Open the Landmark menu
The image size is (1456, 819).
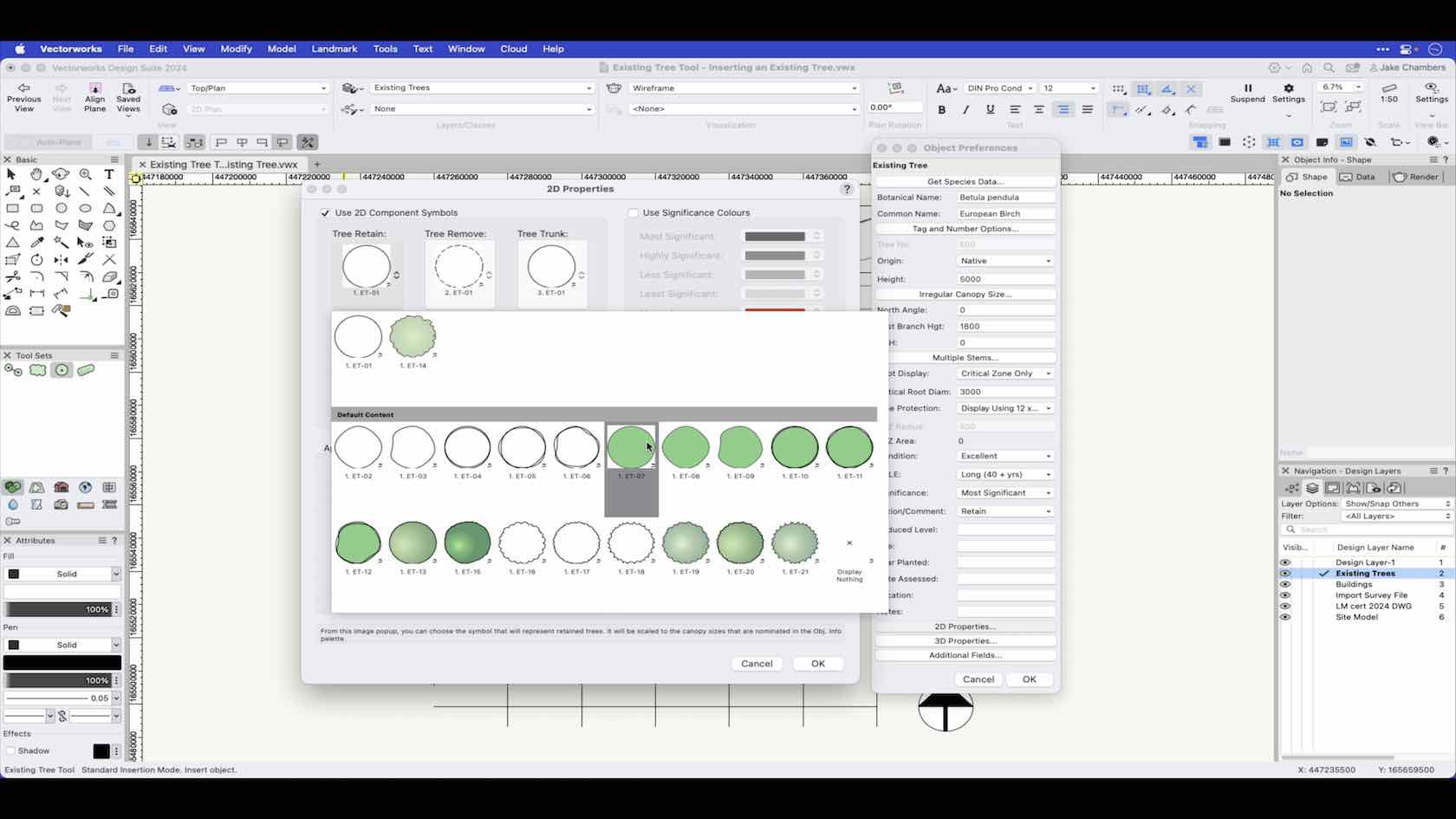[334, 49]
